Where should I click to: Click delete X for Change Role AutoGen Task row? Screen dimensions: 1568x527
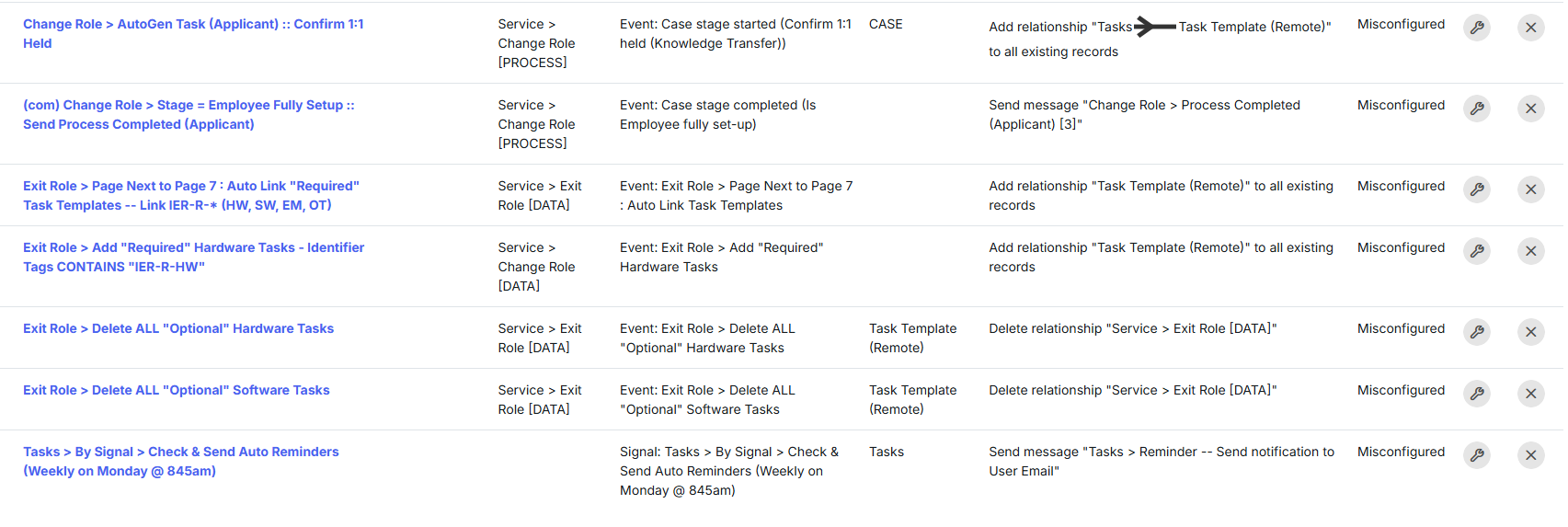(x=1531, y=28)
